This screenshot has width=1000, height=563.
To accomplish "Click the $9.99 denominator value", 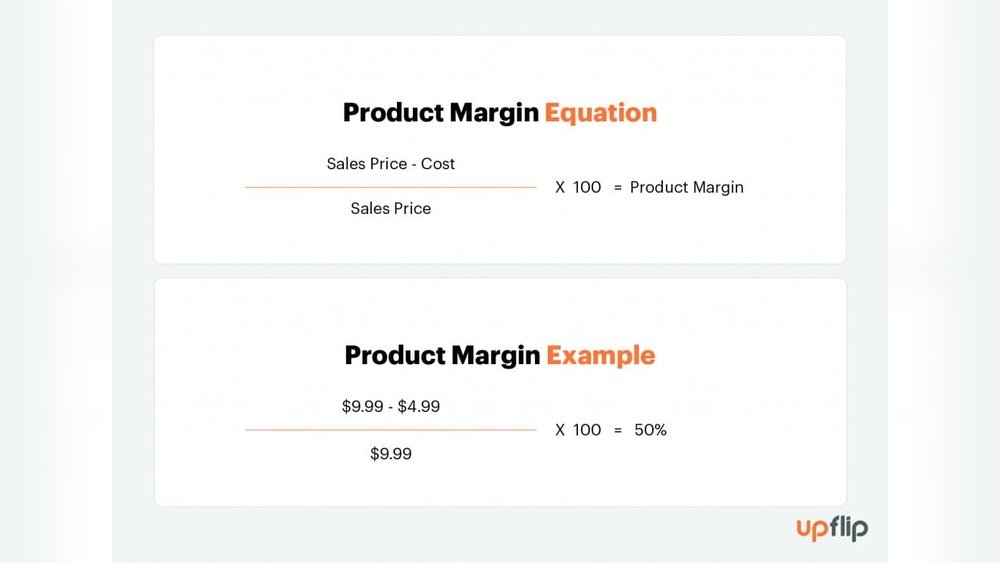I will pyautogui.click(x=391, y=454).
